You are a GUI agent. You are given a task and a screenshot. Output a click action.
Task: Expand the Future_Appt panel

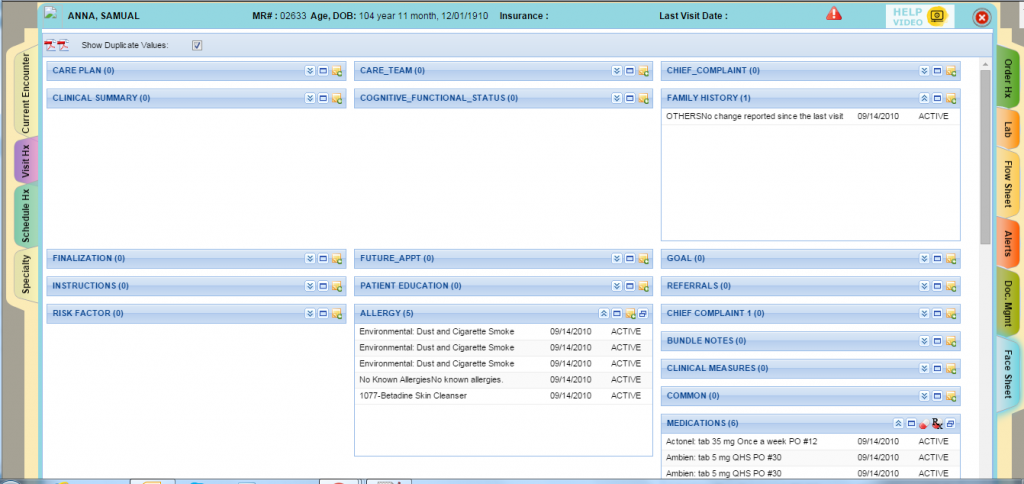click(616, 259)
